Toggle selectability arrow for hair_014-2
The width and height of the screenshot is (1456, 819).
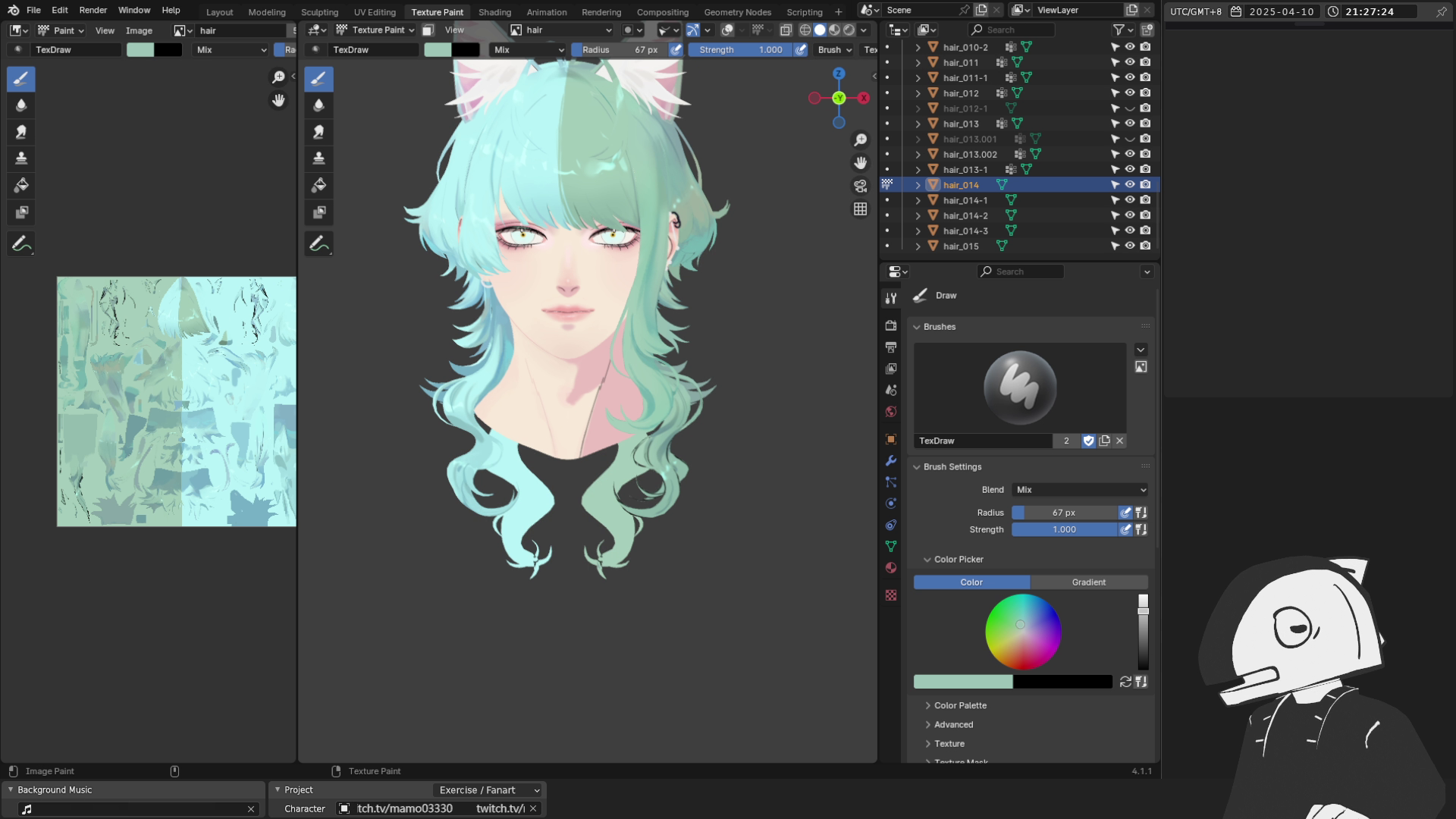[x=1115, y=215]
